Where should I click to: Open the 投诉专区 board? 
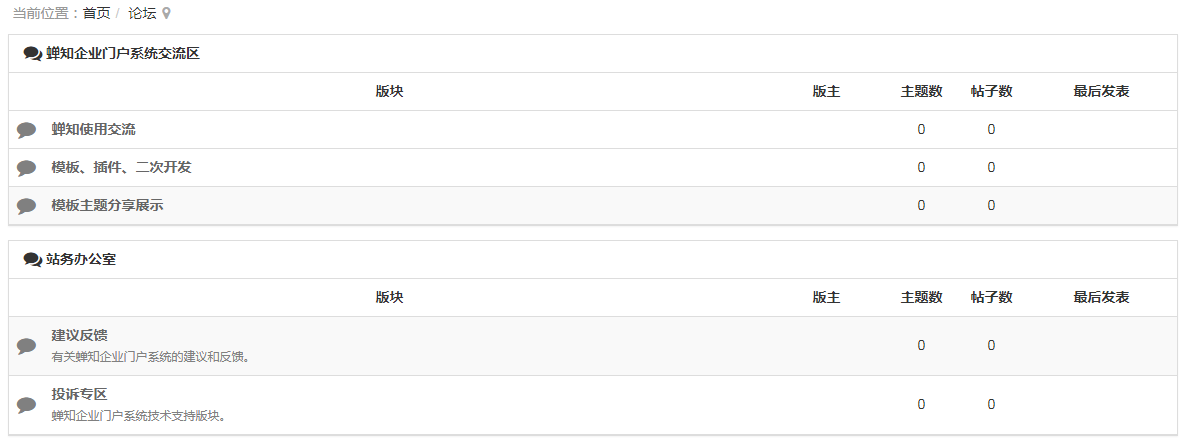click(x=79, y=394)
